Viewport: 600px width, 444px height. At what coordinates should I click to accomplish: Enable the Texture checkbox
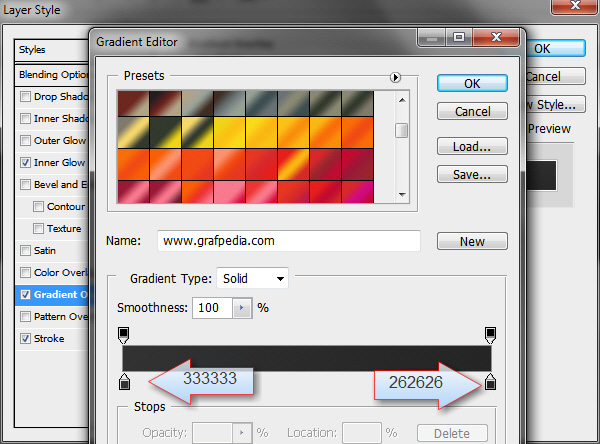pos(38,229)
